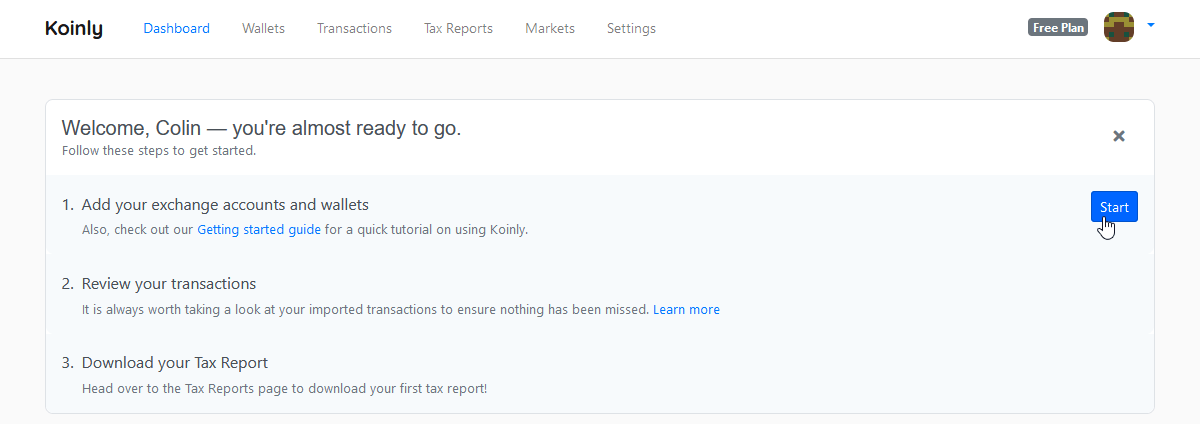Open Settings from the top navigation
This screenshot has height=424, width=1200.
coord(631,28)
